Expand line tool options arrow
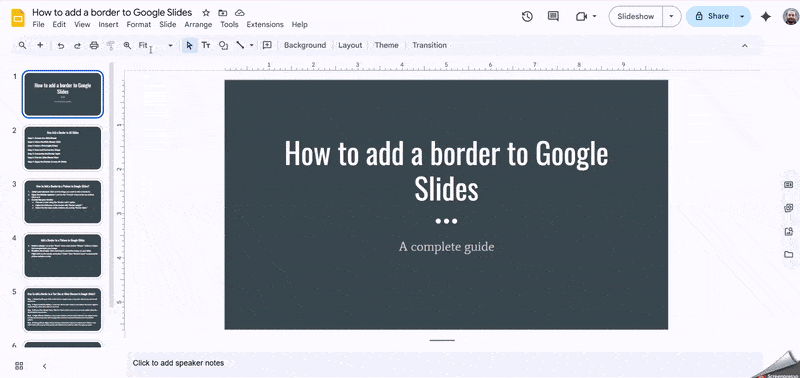 (252, 45)
